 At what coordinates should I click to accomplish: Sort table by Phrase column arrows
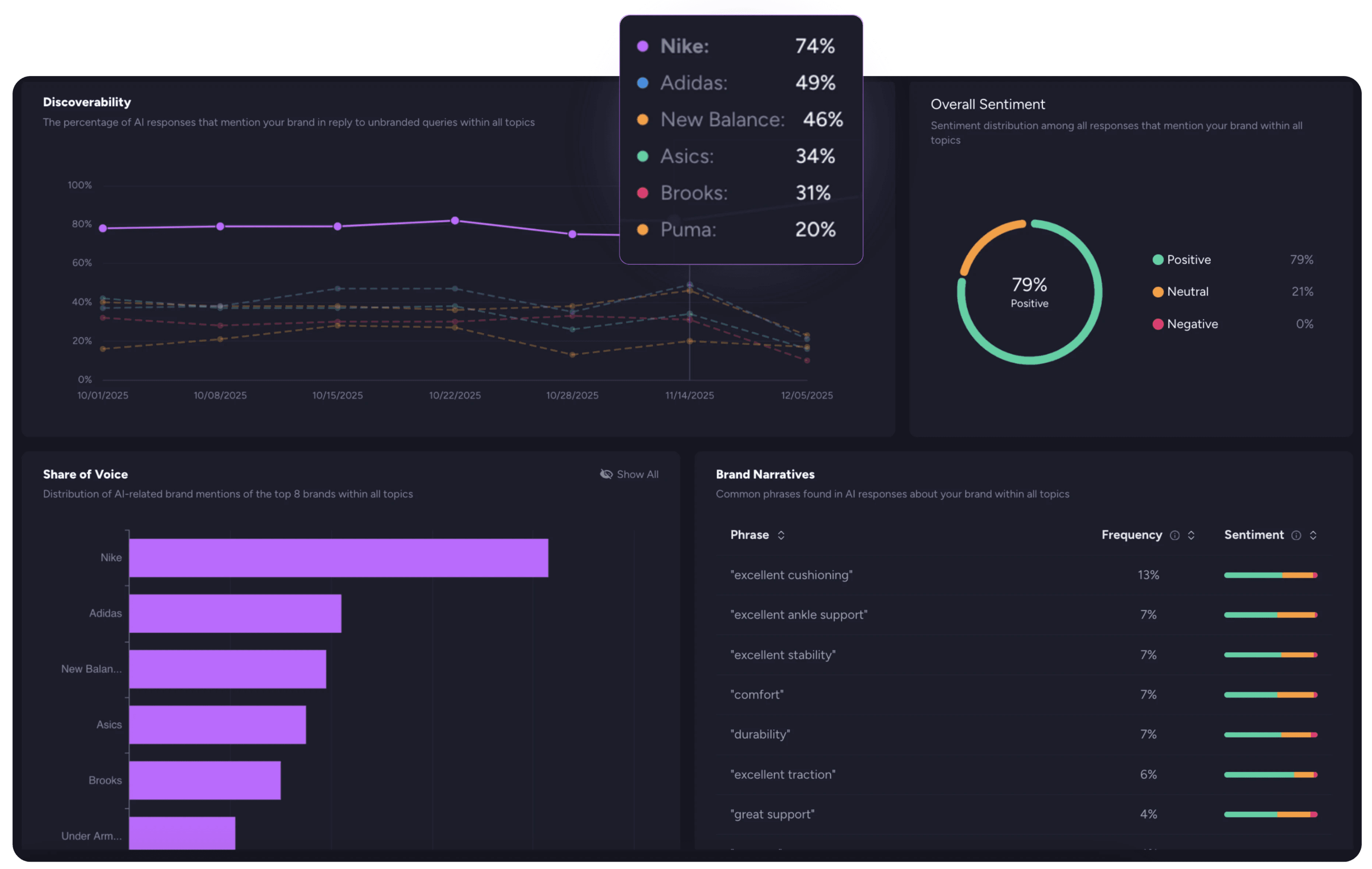(x=781, y=535)
